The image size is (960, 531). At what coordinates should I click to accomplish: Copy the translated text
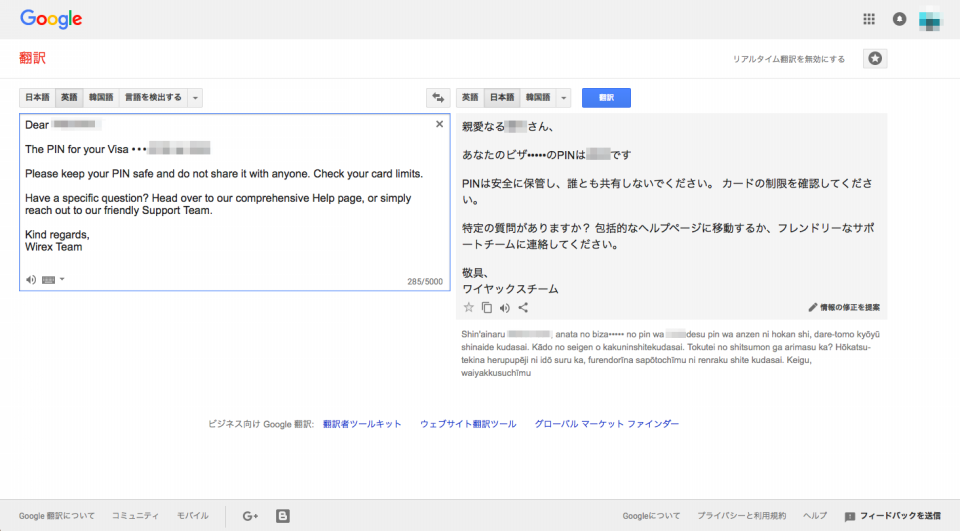pos(487,307)
